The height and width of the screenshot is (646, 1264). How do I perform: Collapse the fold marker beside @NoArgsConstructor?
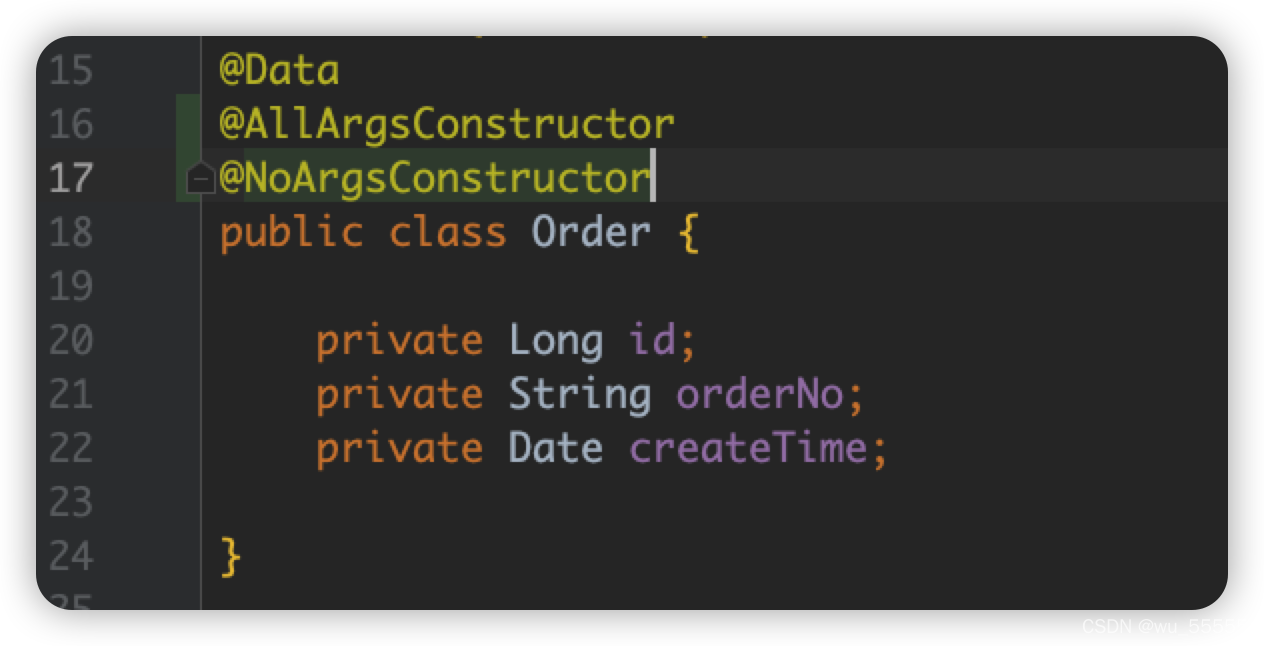pyautogui.click(x=201, y=179)
